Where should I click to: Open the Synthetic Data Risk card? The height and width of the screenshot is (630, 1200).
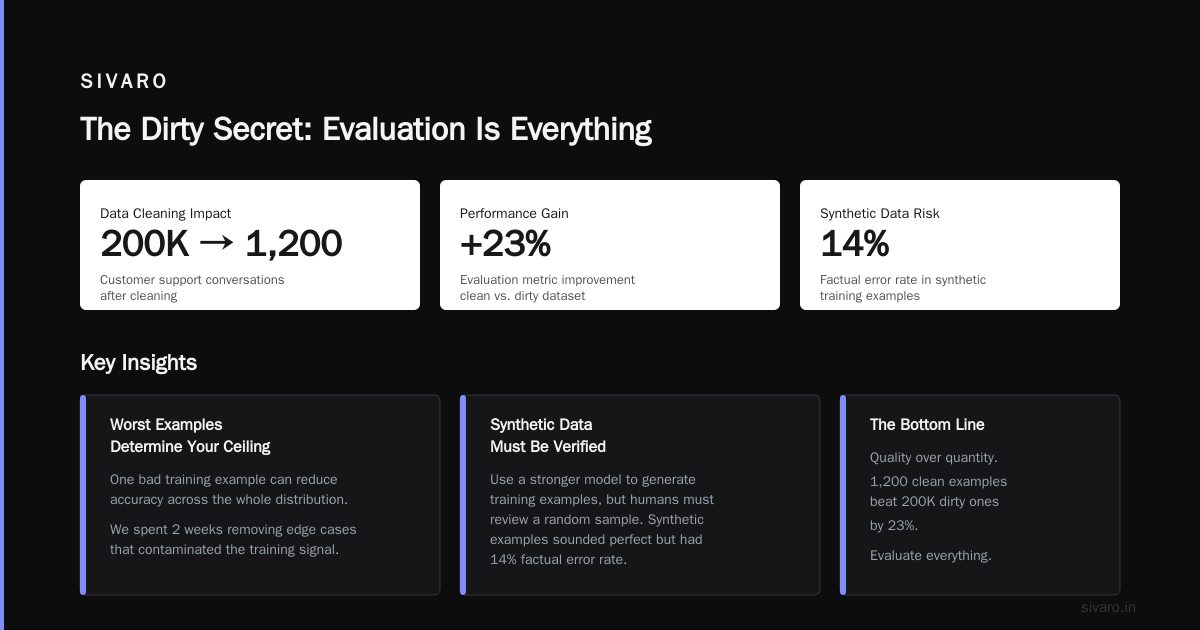coord(960,245)
